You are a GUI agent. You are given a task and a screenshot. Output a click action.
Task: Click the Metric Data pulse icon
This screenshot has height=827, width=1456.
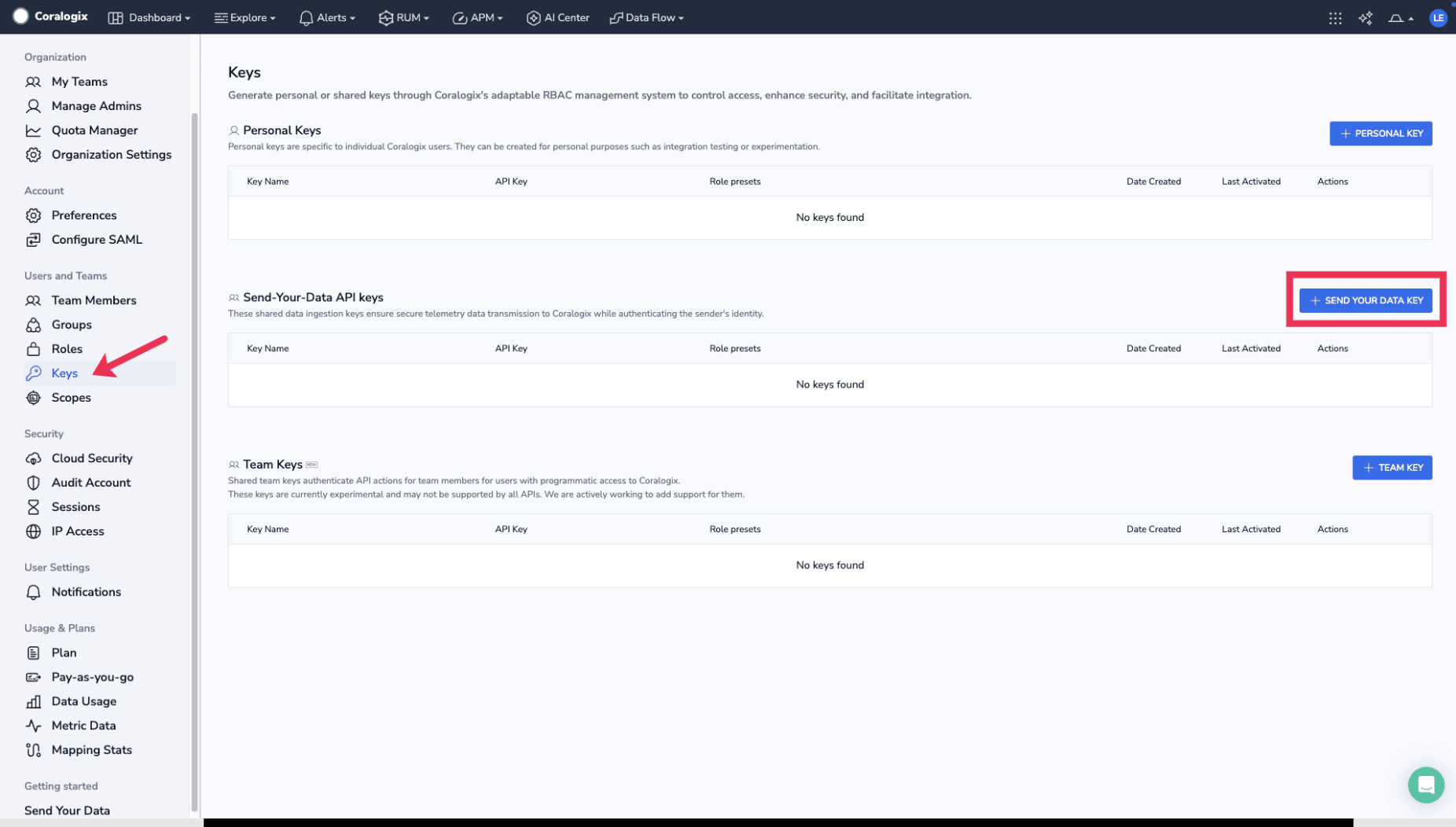coord(33,726)
